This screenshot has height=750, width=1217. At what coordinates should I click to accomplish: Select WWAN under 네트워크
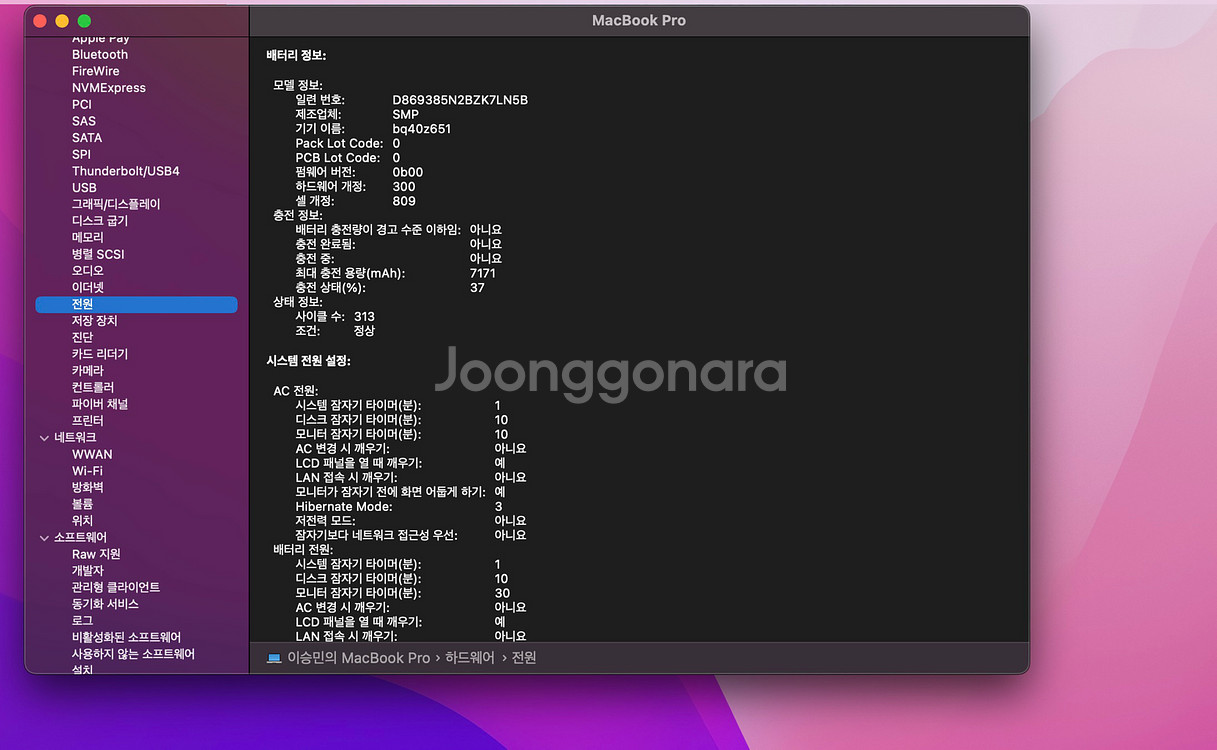(x=92, y=454)
